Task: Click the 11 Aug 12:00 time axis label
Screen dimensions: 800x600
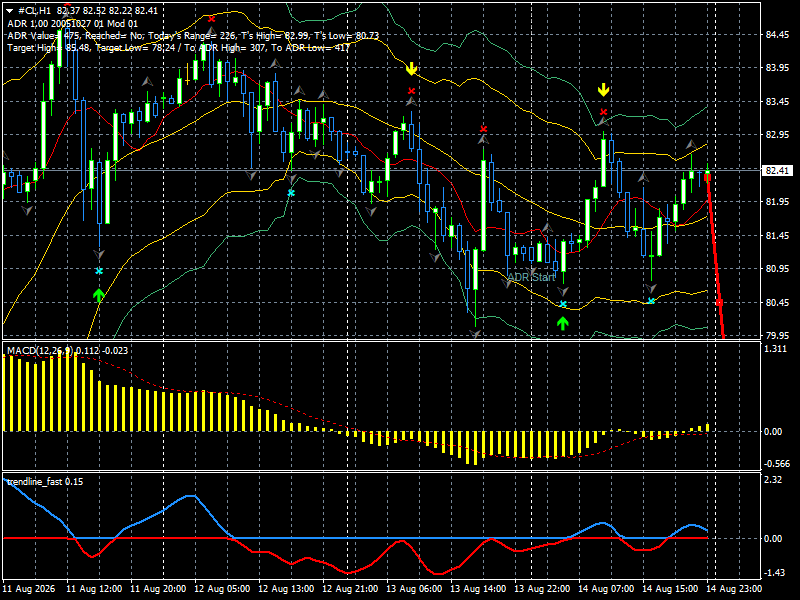Action: pyautogui.click(x=94, y=589)
